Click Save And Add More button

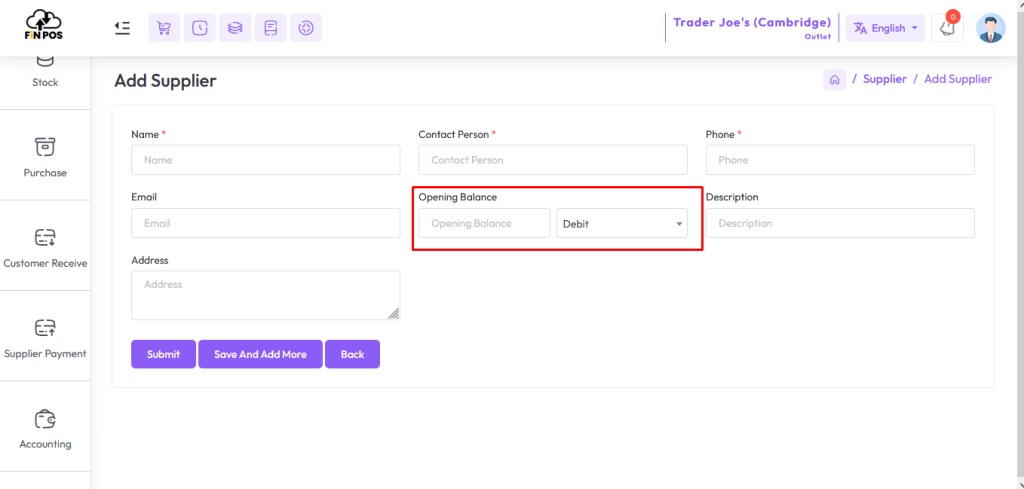pyautogui.click(x=260, y=355)
